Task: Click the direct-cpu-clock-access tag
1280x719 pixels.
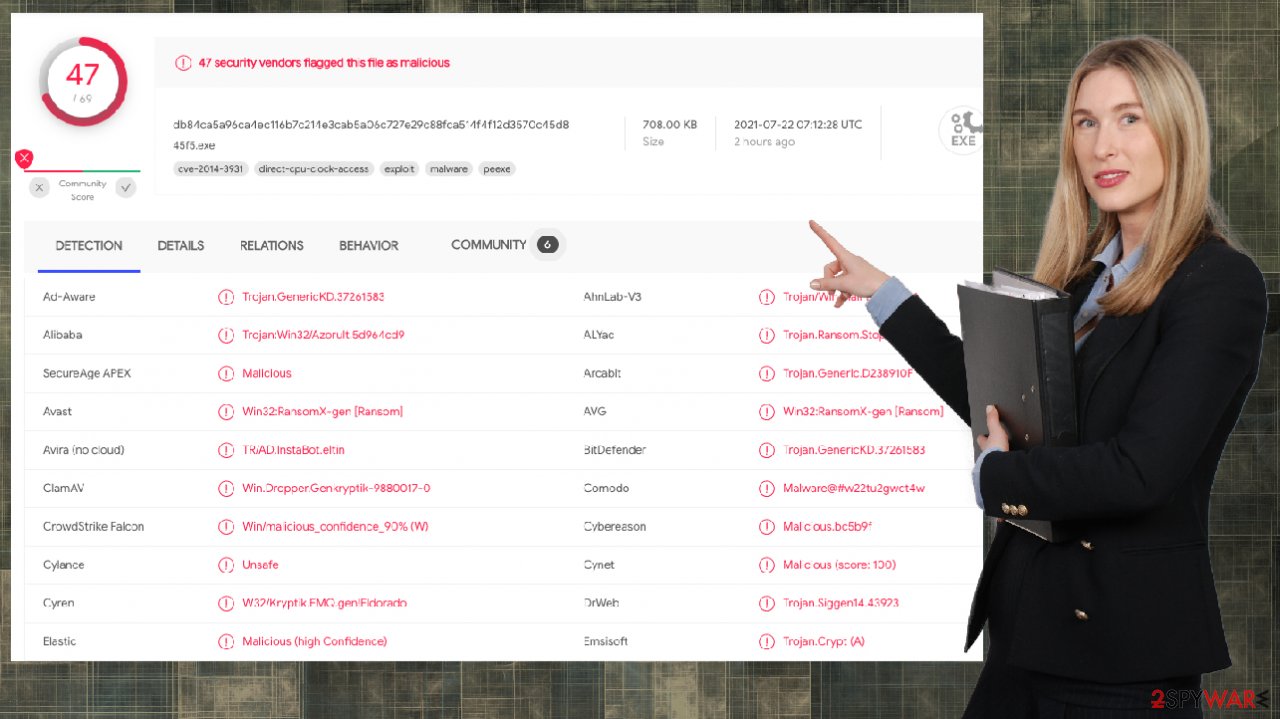Action: [314, 169]
